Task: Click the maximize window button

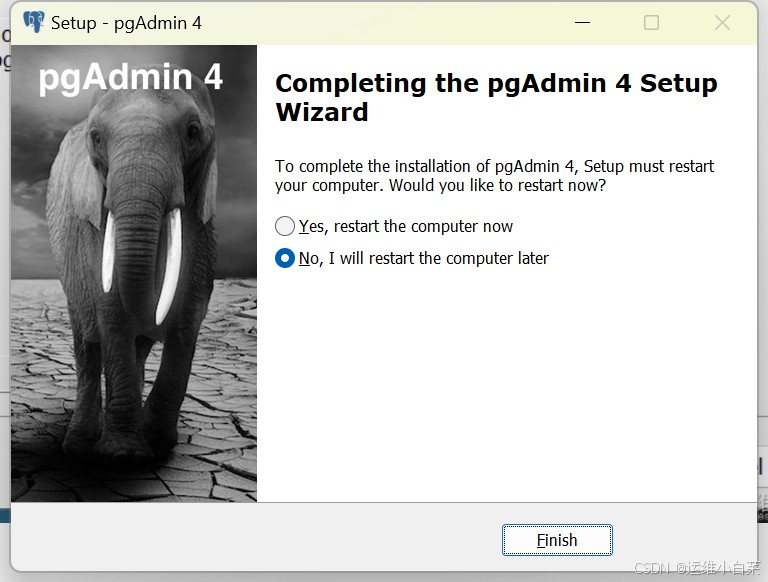Action: point(651,22)
